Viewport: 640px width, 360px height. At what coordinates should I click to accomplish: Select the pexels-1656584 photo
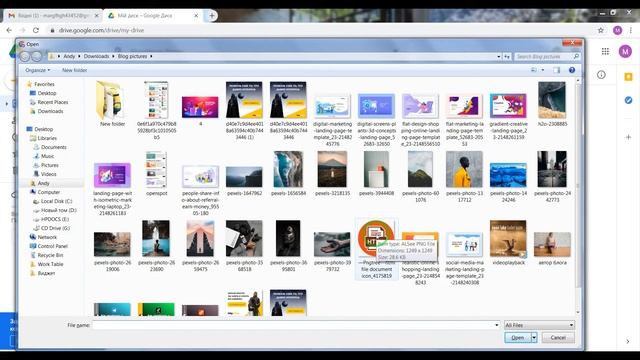pyautogui.click(x=288, y=173)
